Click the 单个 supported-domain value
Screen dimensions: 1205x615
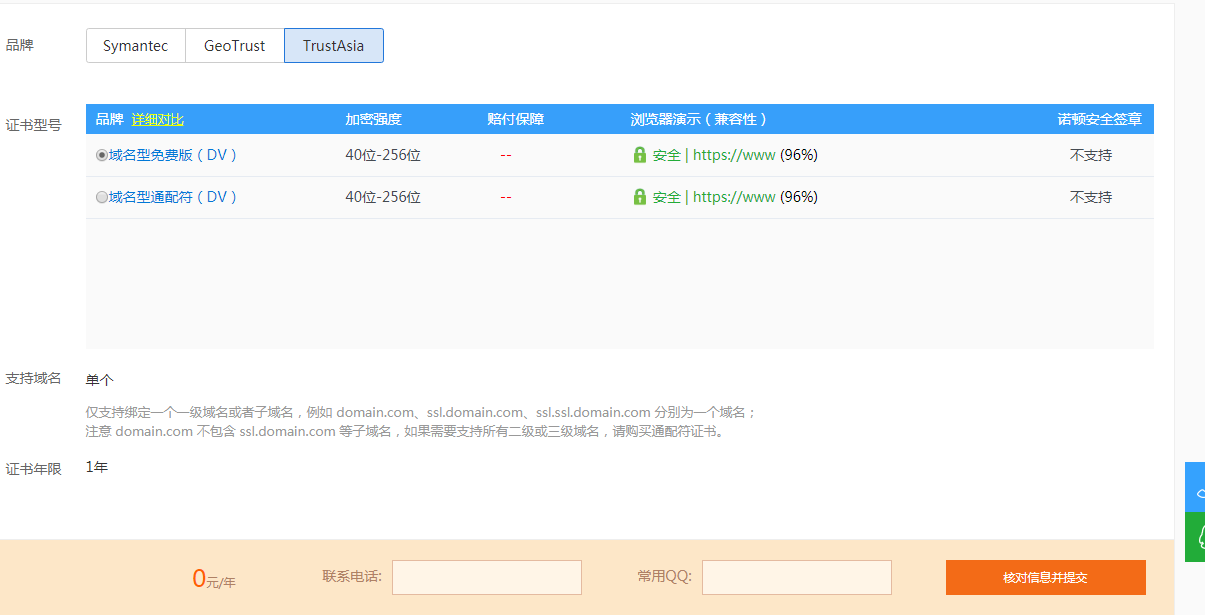pyautogui.click(x=100, y=380)
